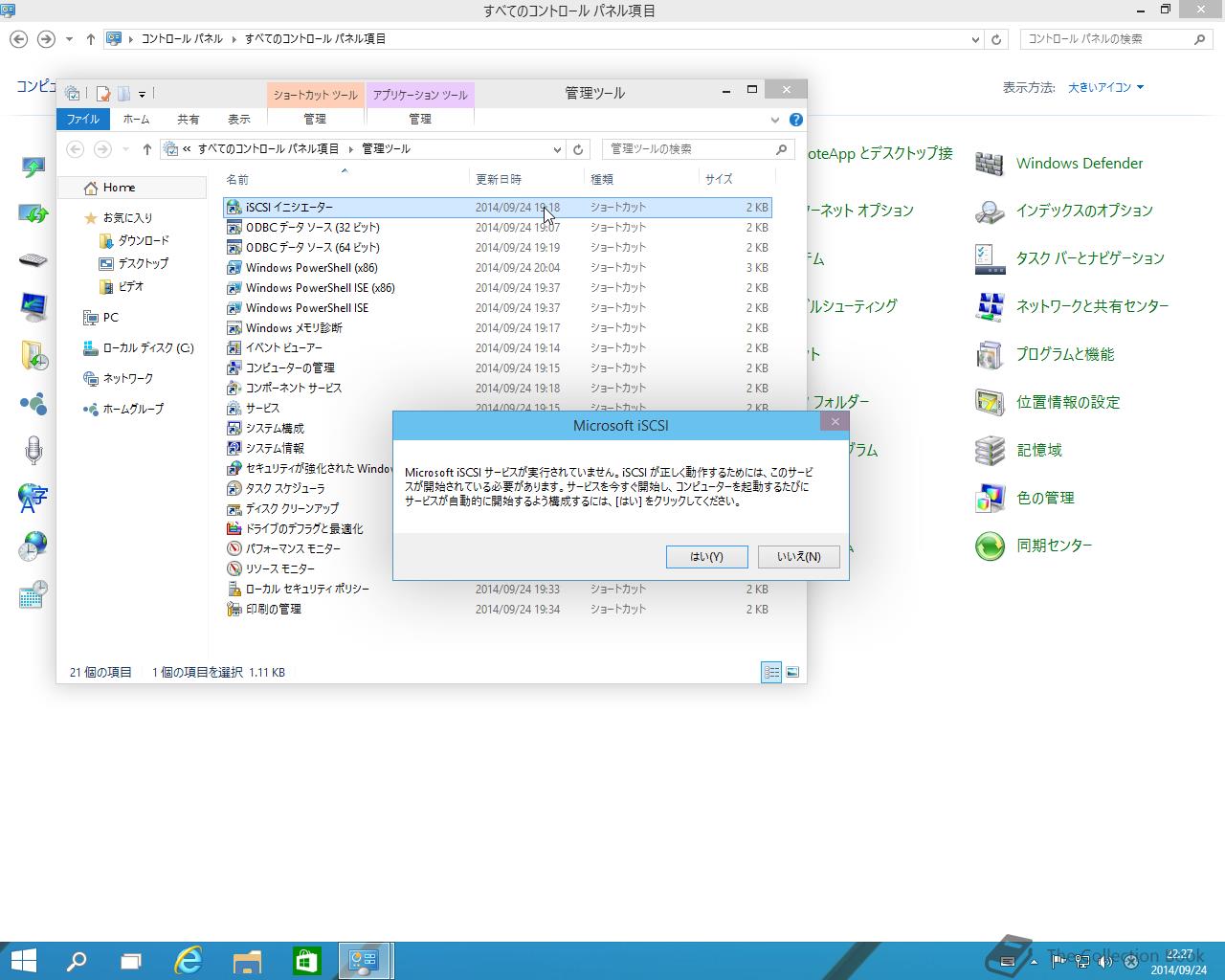1225x980 pixels.
Task: Click はい(Y) in iSCSI dialog
Action: [707, 556]
